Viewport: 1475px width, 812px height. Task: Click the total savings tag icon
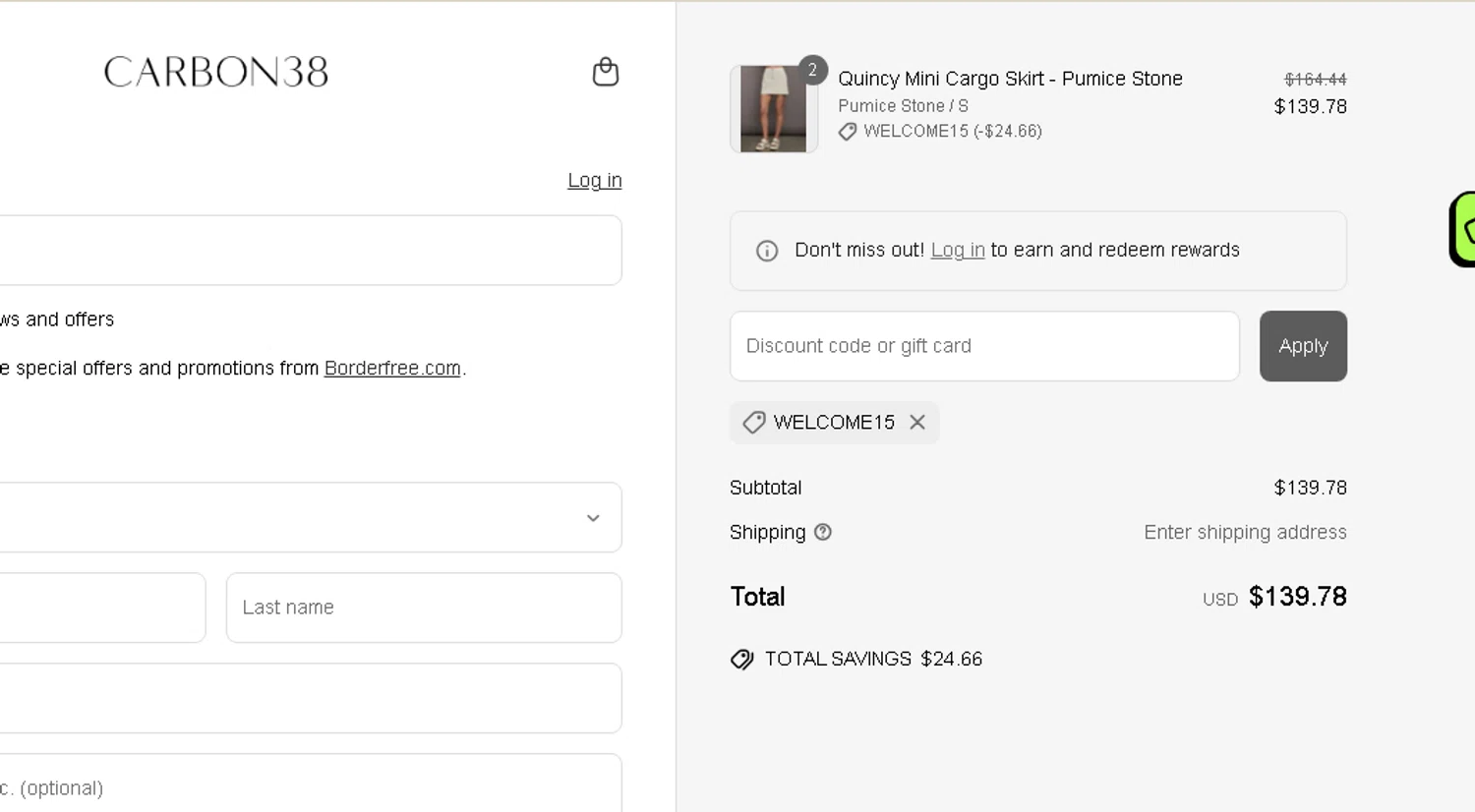pos(742,660)
